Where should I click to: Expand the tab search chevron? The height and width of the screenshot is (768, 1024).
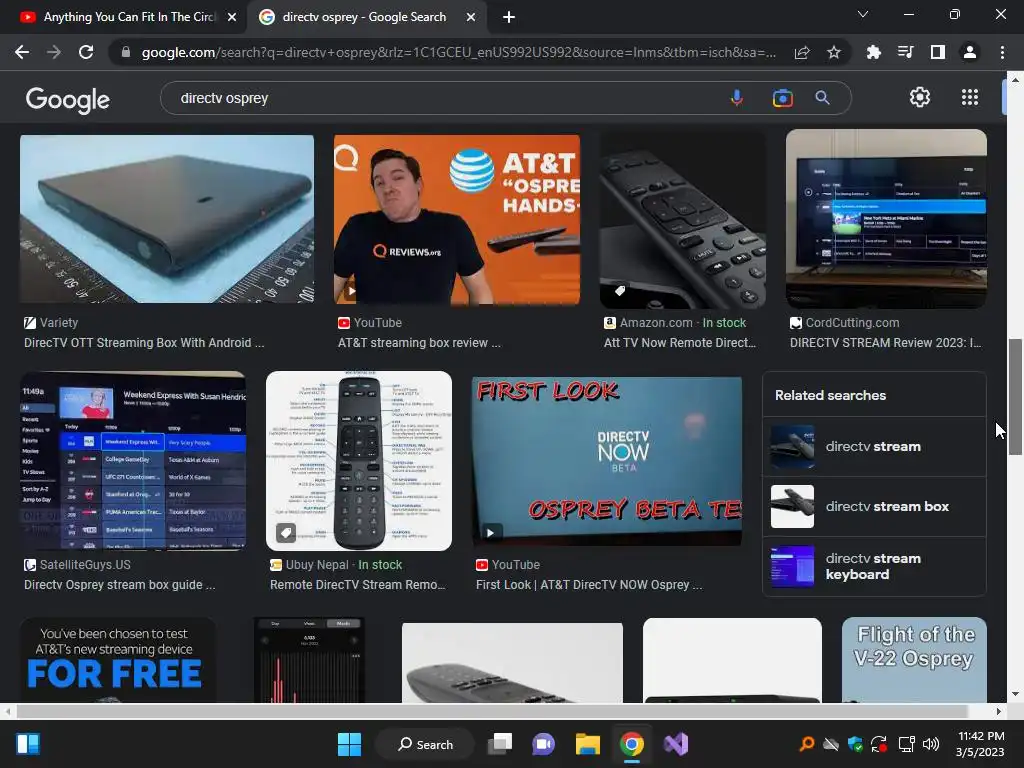click(x=863, y=14)
